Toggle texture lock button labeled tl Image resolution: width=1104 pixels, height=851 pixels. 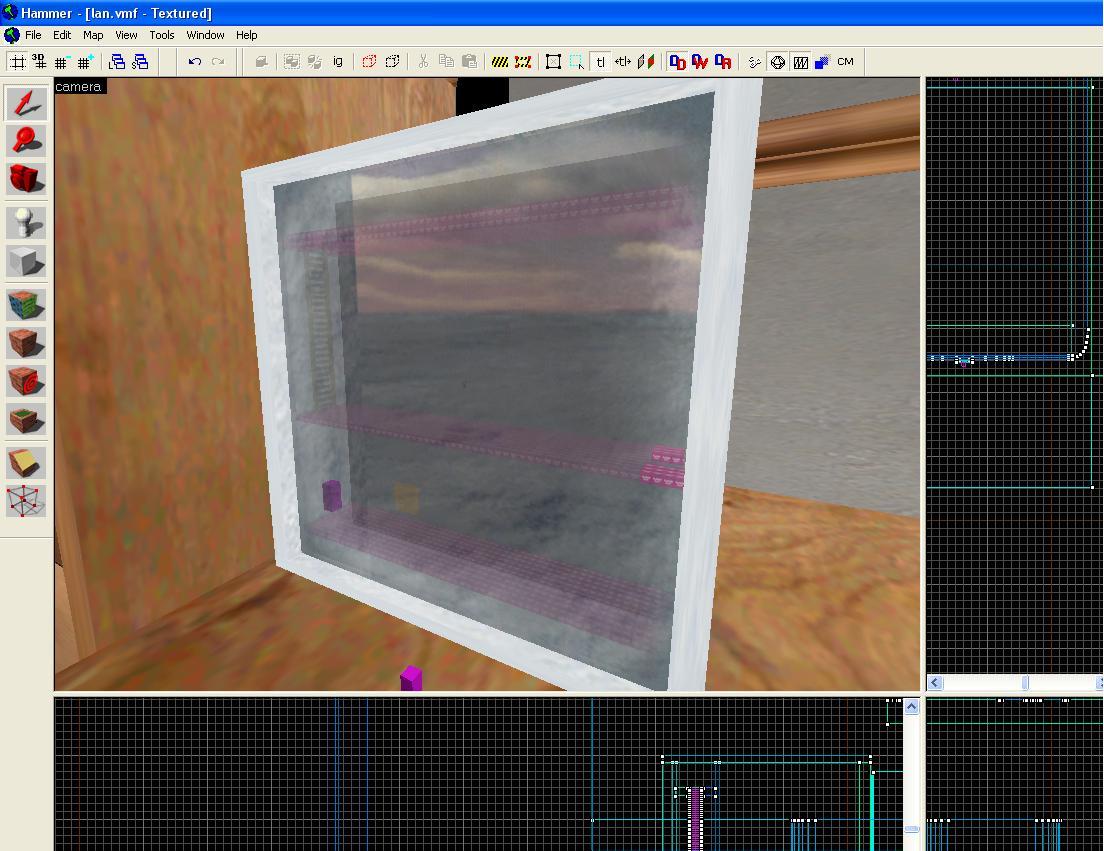[x=600, y=62]
